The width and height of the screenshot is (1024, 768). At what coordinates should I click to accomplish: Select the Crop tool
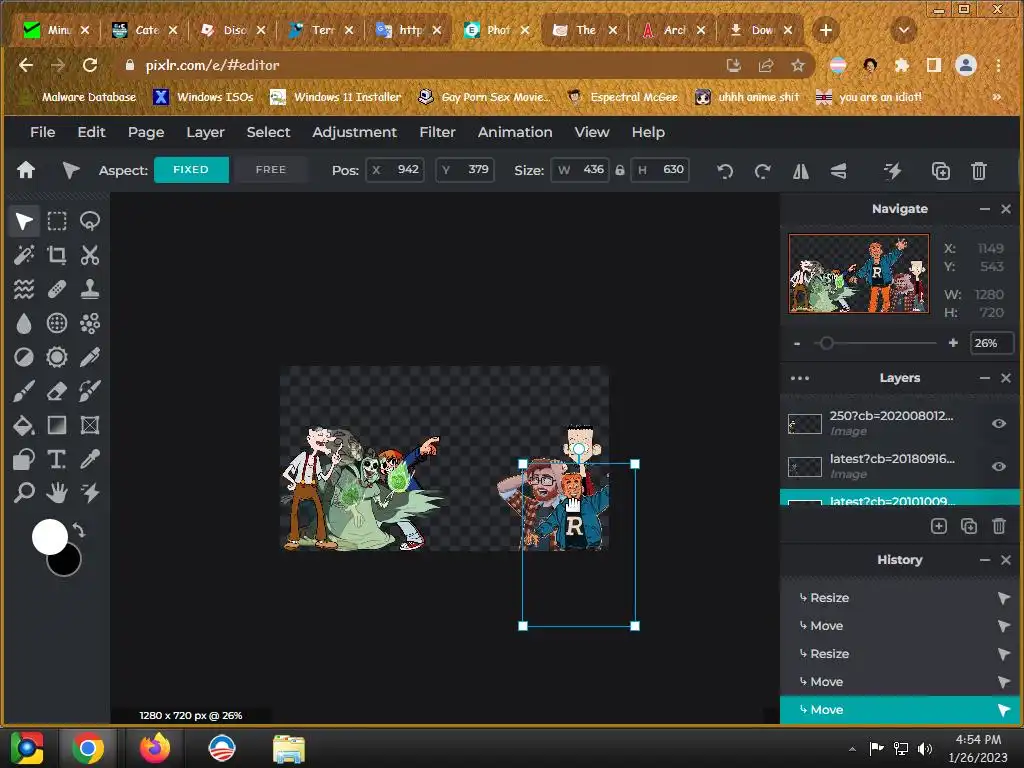(x=57, y=255)
